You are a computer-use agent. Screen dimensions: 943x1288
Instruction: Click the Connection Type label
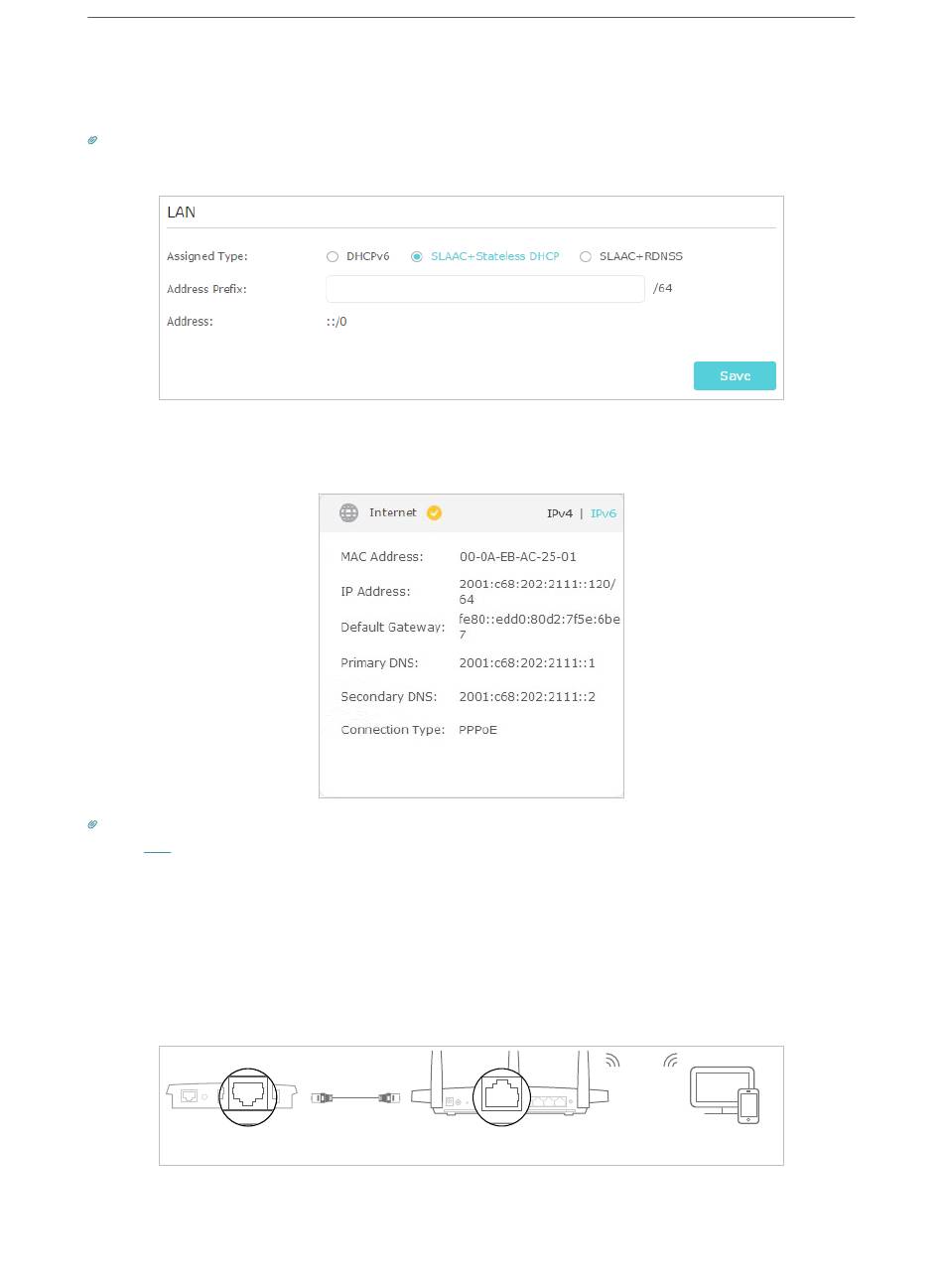tap(392, 730)
